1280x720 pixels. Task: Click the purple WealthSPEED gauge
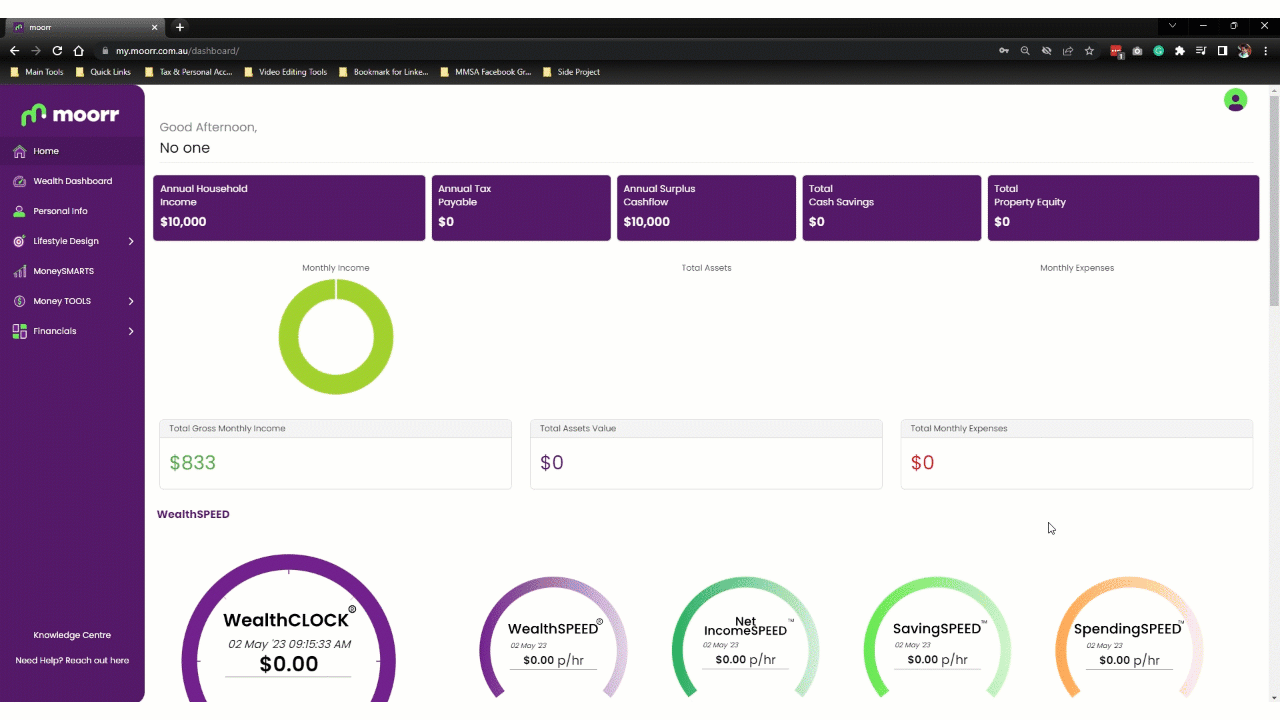point(553,638)
